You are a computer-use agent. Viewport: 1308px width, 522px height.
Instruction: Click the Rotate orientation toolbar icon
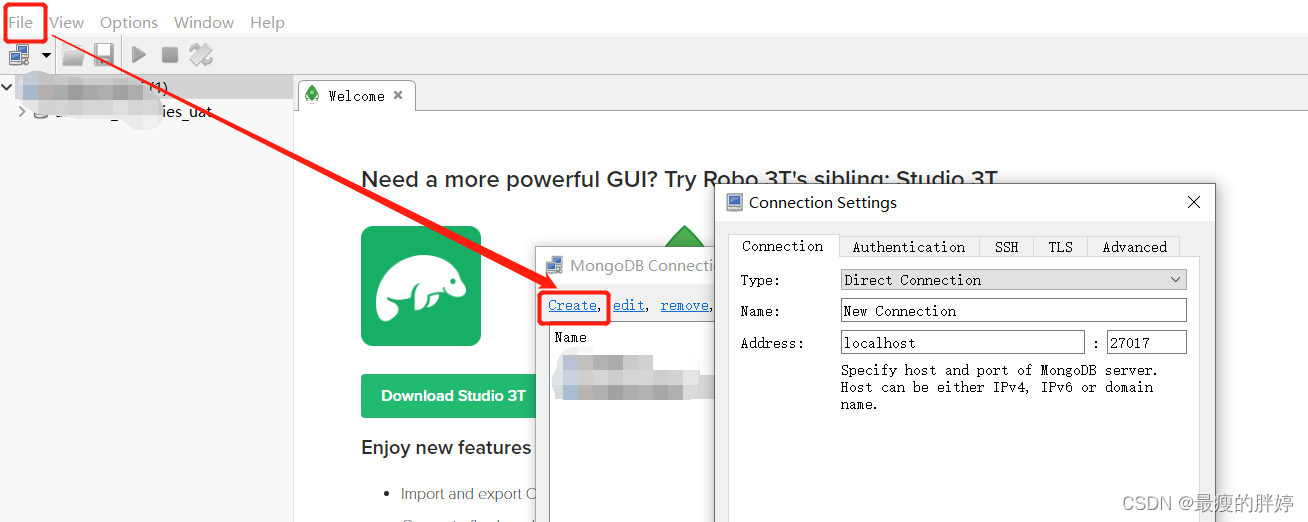tap(201, 55)
